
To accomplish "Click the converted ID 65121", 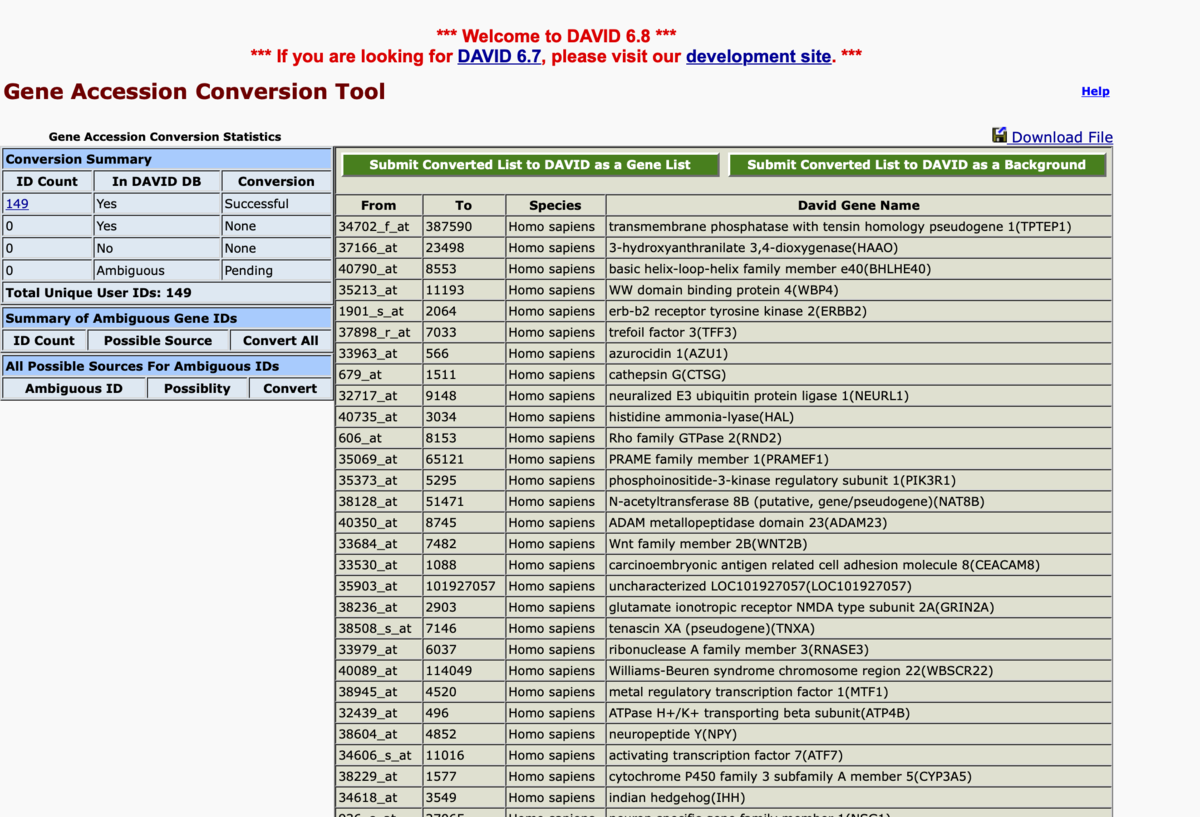I will click(x=445, y=459).
